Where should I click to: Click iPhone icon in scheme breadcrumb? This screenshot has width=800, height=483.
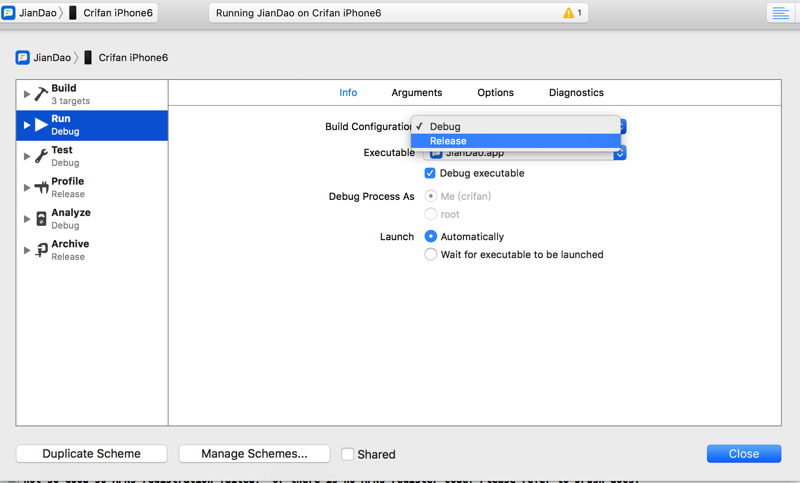(88, 57)
